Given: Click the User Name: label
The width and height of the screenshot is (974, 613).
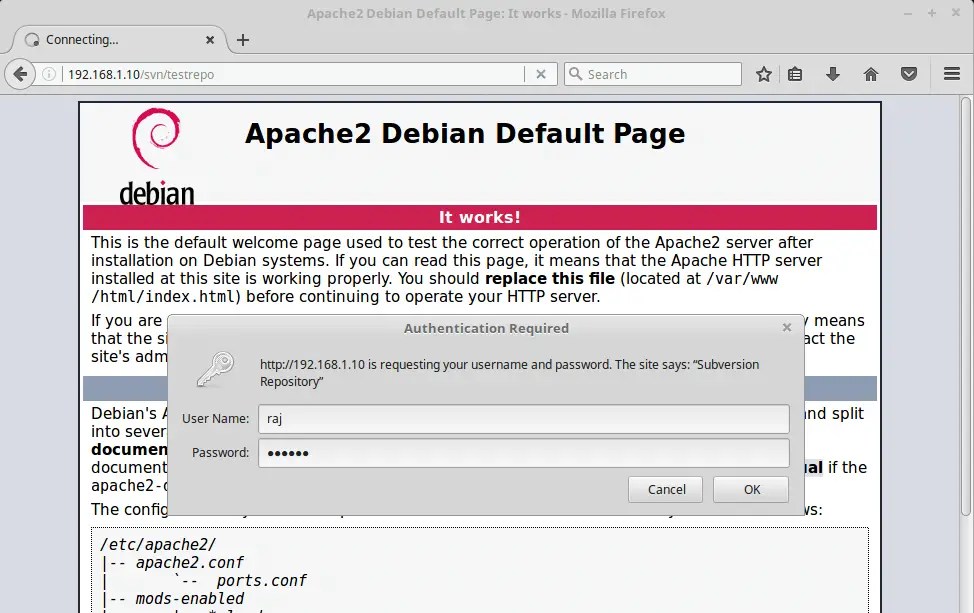Looking at the screenshot, I should pyautogui.click(x=215, y=419).
